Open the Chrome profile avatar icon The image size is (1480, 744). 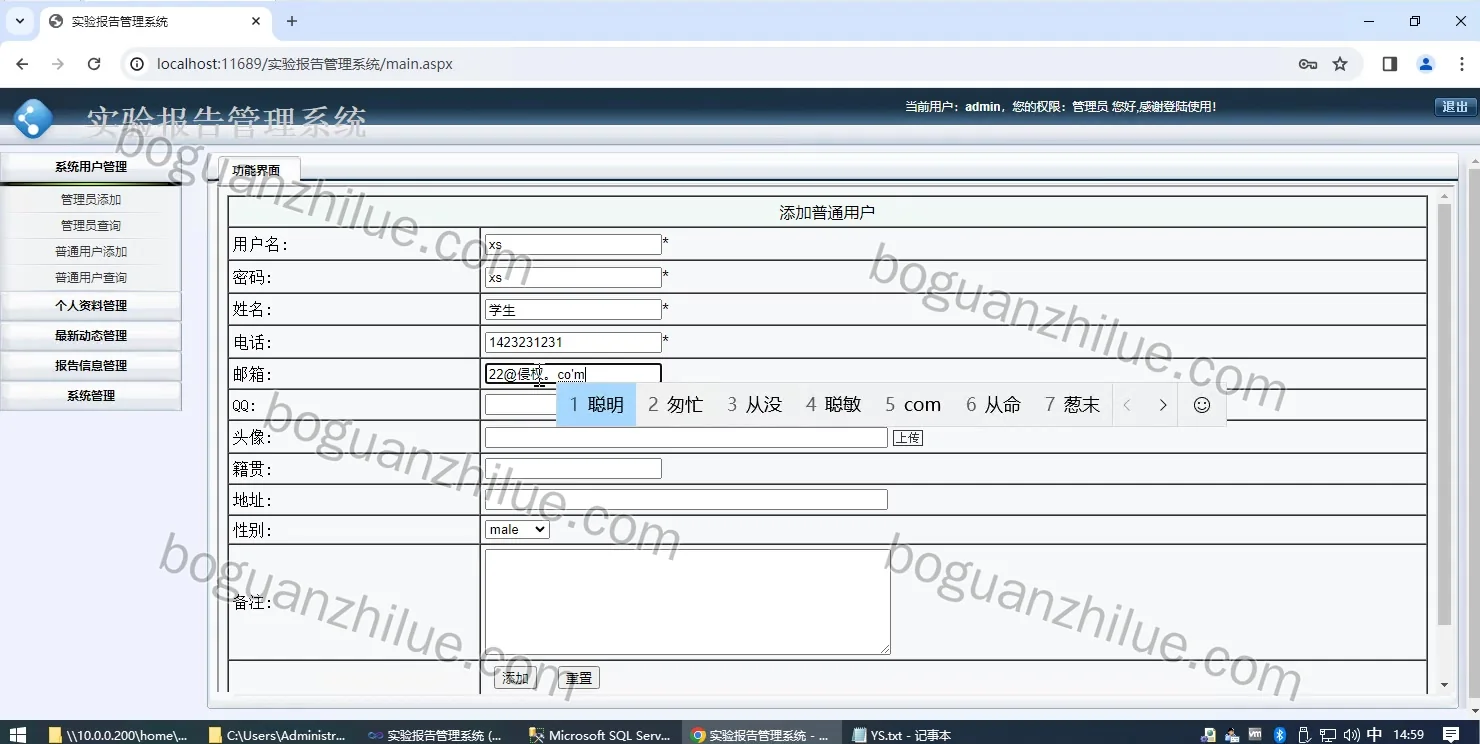tap(1426, 64)
